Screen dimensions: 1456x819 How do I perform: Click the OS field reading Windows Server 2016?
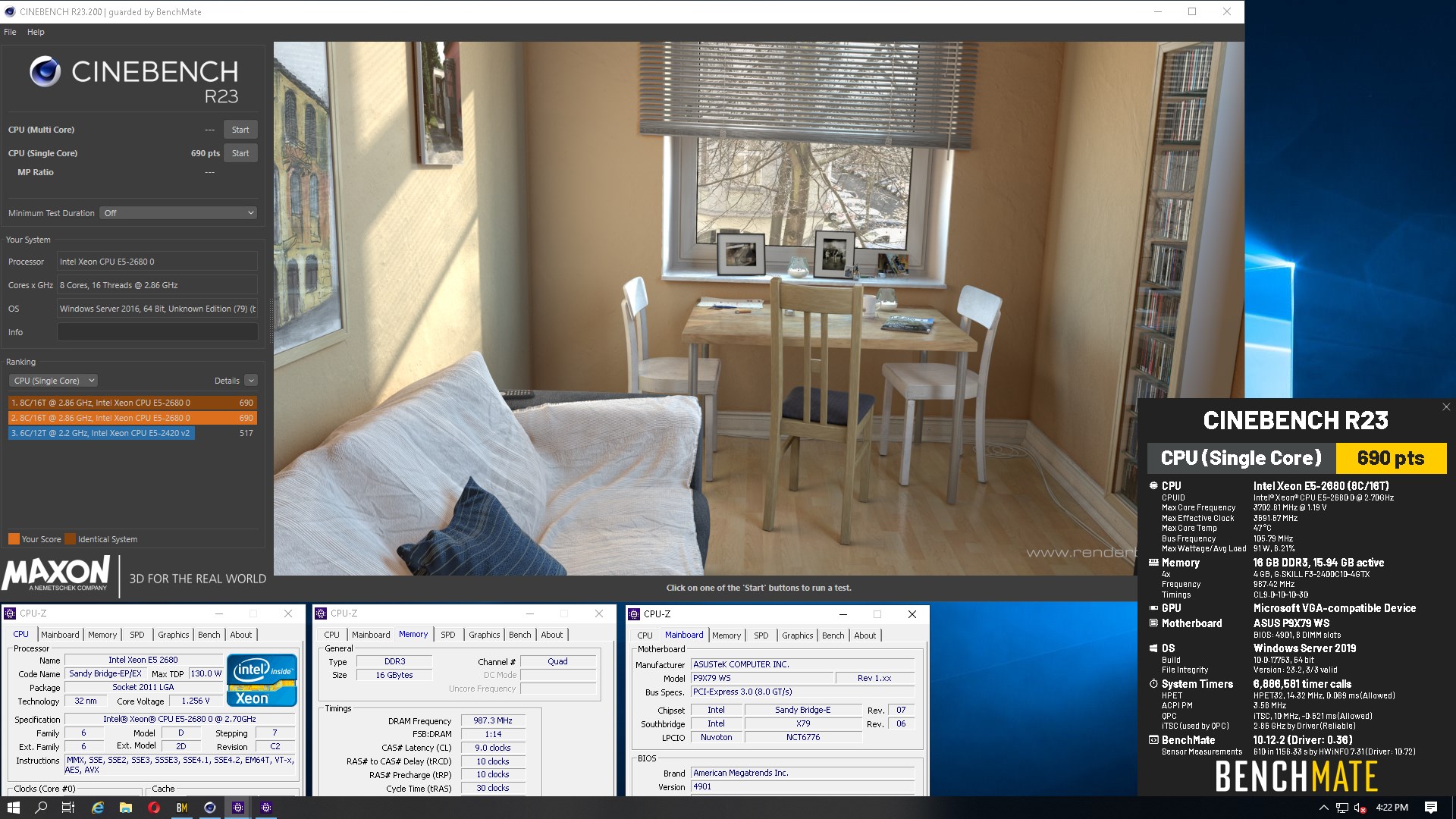tap(157, 309)
